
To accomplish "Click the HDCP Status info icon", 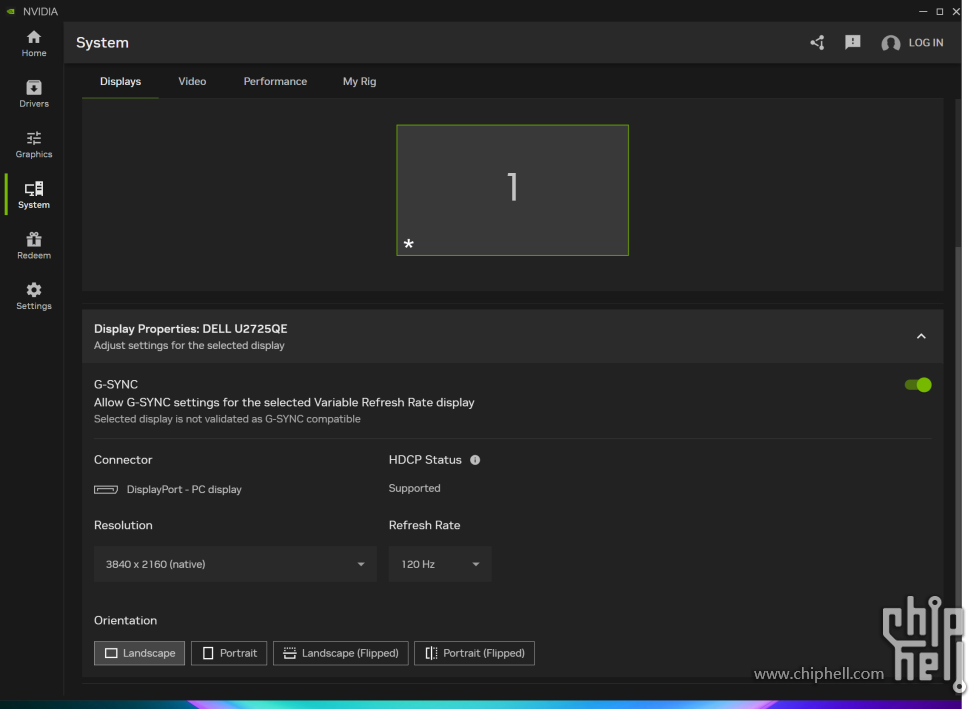I will (475, 460).
